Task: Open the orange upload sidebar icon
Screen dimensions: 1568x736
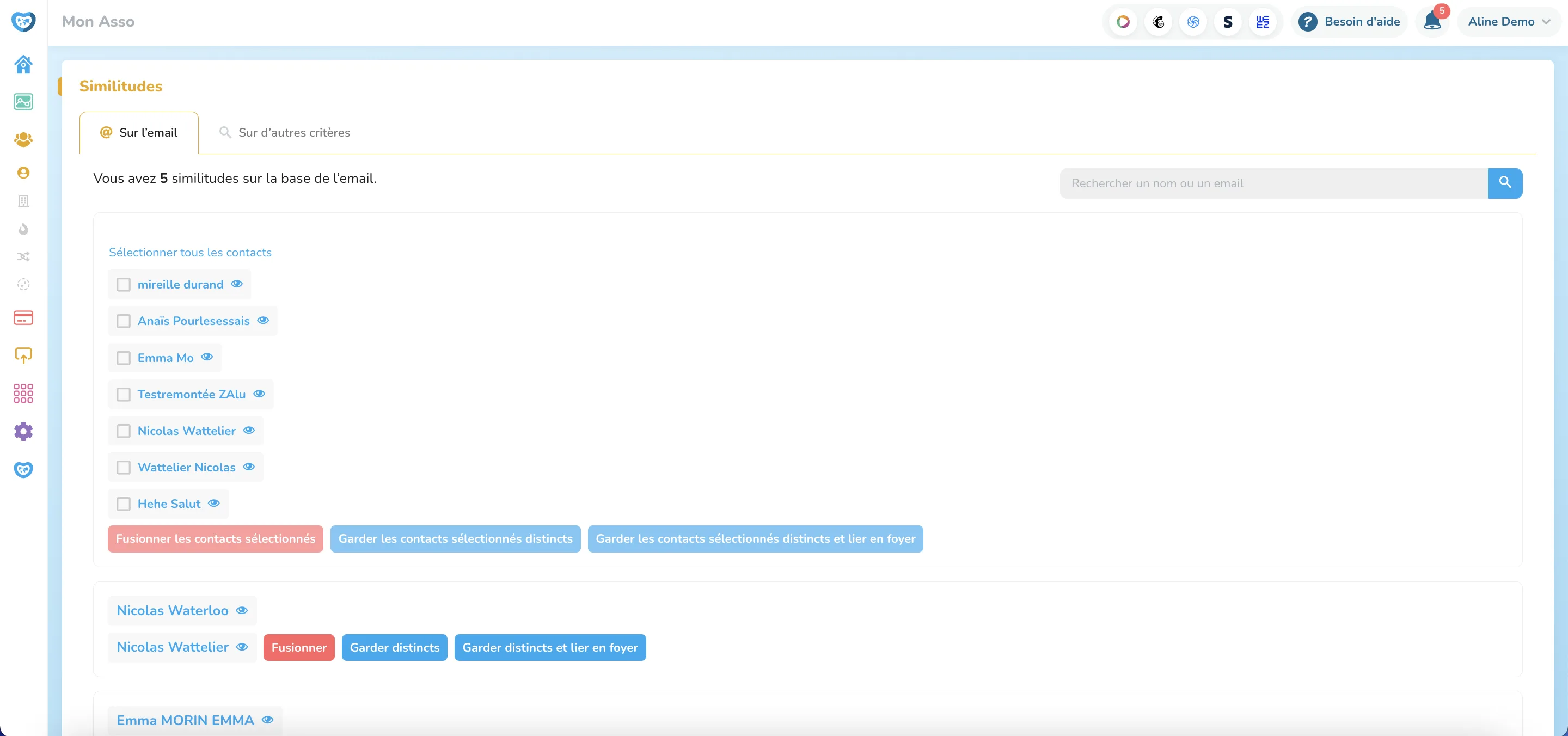Action: [x=23, y=355]
